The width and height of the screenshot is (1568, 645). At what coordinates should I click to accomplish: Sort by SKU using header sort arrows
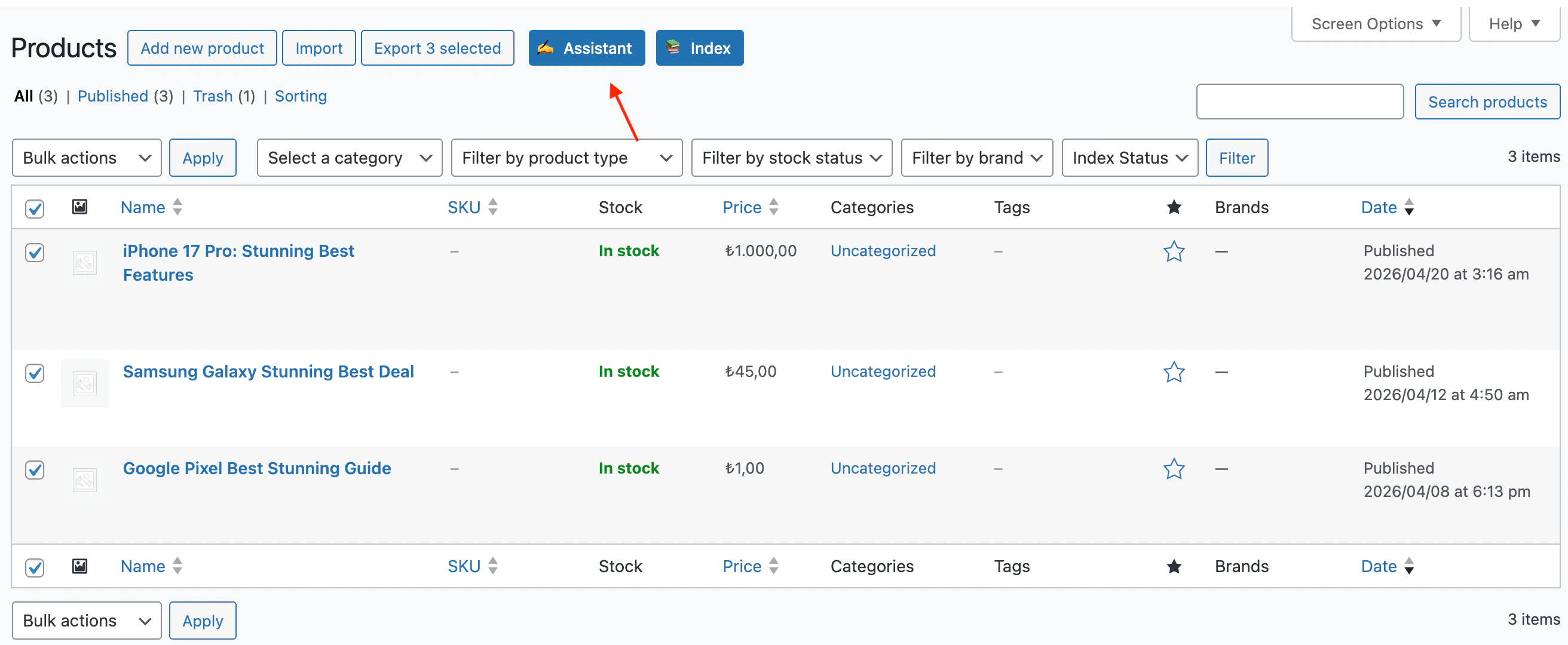click(493, 207)
